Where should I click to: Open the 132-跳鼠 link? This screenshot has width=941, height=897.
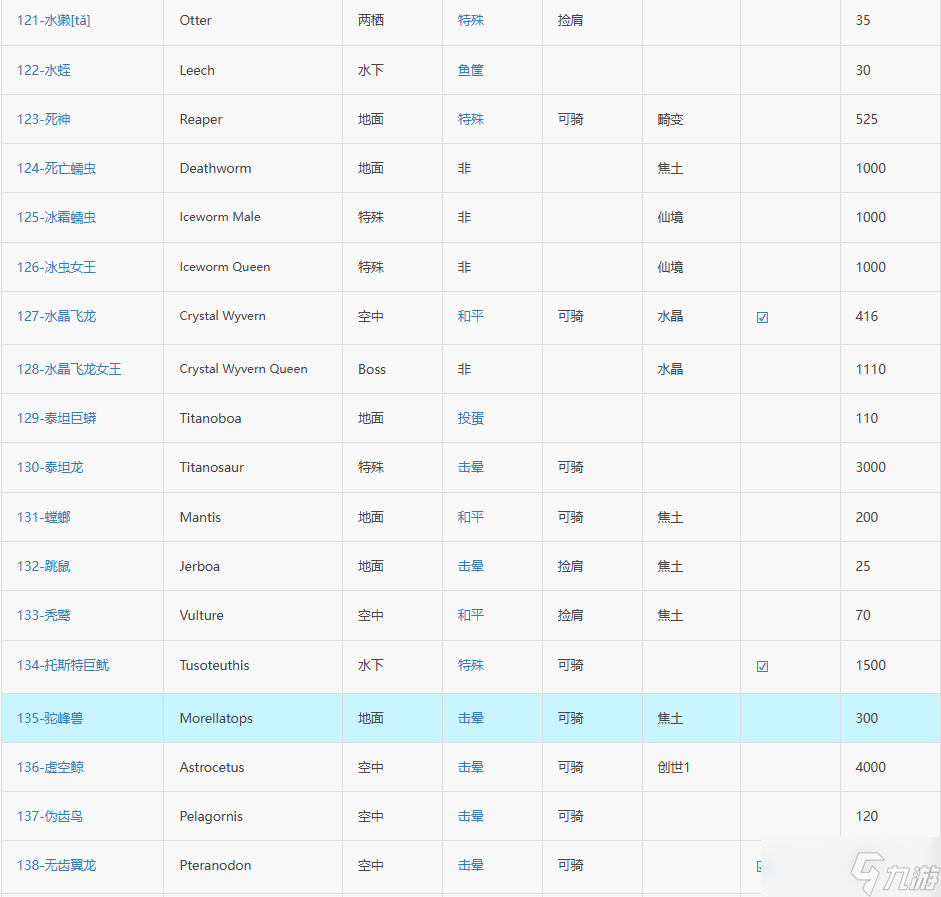44,566
